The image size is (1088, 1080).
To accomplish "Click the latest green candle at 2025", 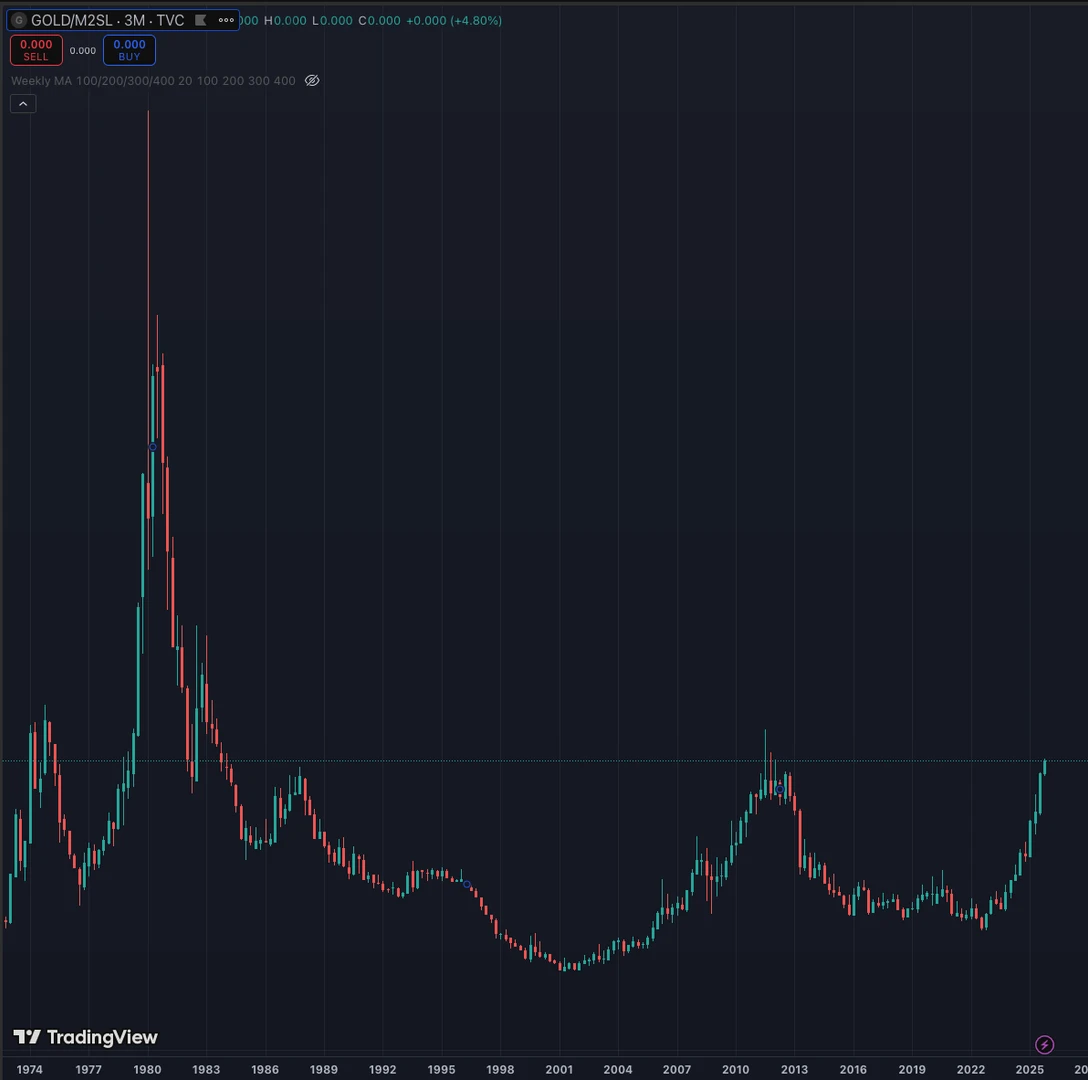I will coord(1044,766).
